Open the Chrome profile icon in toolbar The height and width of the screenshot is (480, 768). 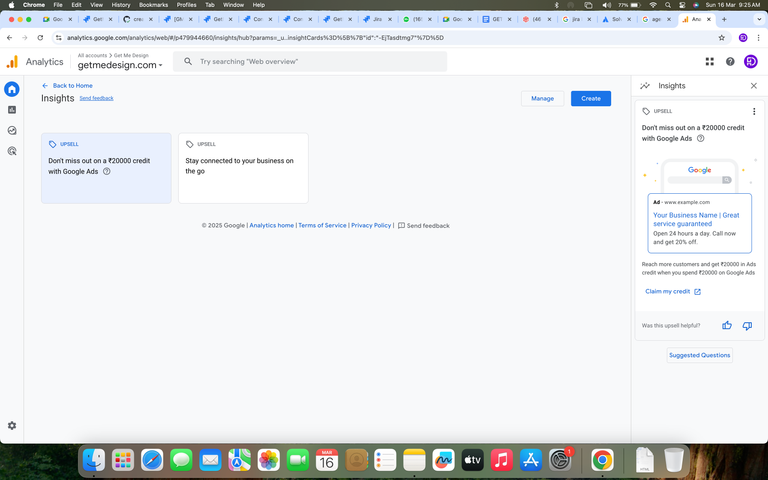coord(743,38)
